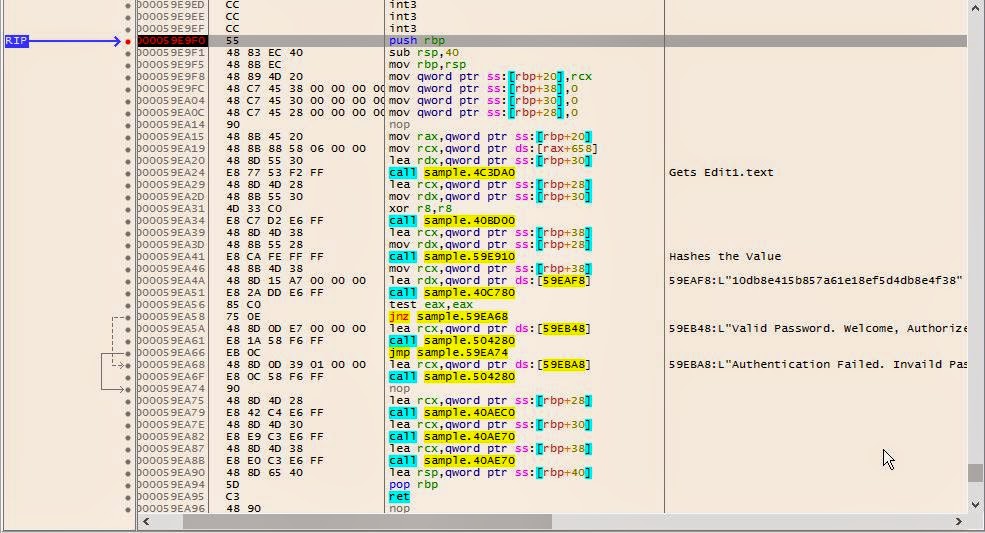Select the call sample.59E910 instruction
Screen dimensions: 985x533
(451, 257)
